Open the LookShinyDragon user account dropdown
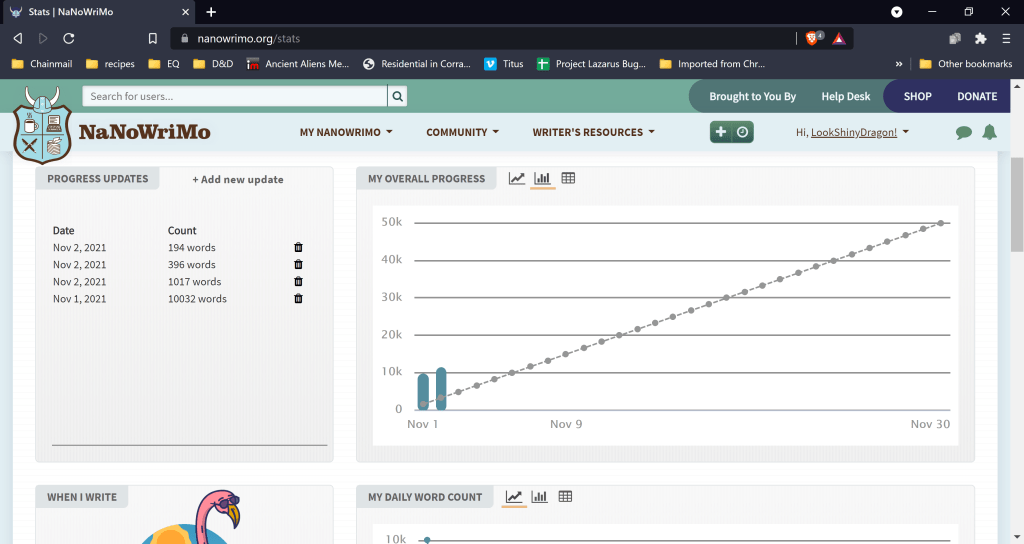This screenshot has height=544, width=1024. click(x=852, y=132)
